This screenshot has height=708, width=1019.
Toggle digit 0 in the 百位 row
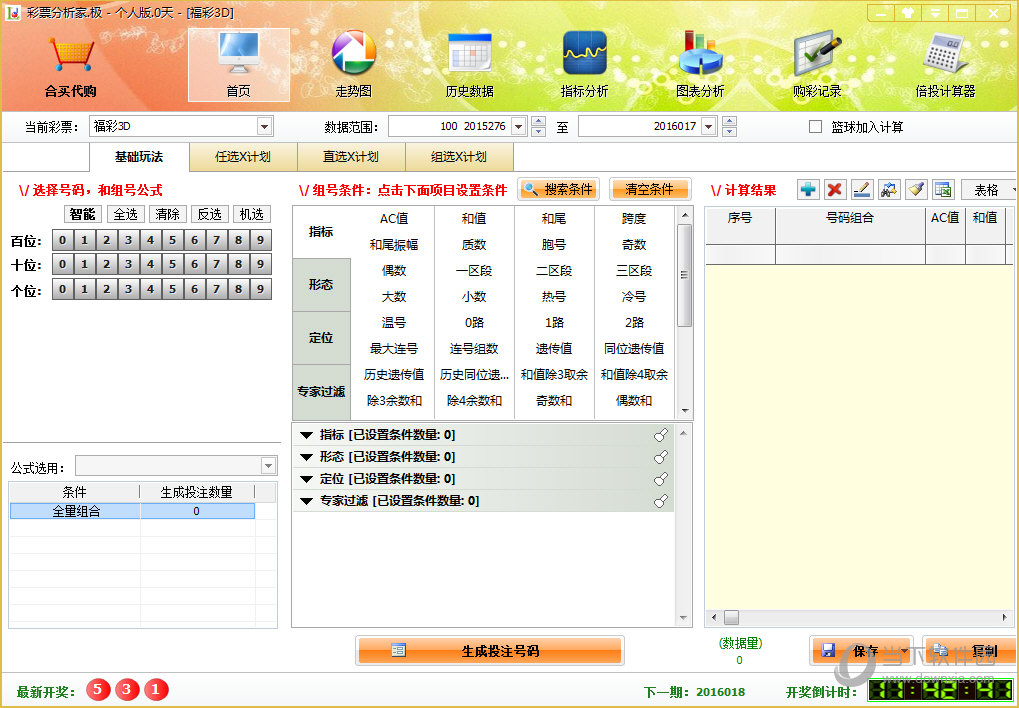click(62, 241)
